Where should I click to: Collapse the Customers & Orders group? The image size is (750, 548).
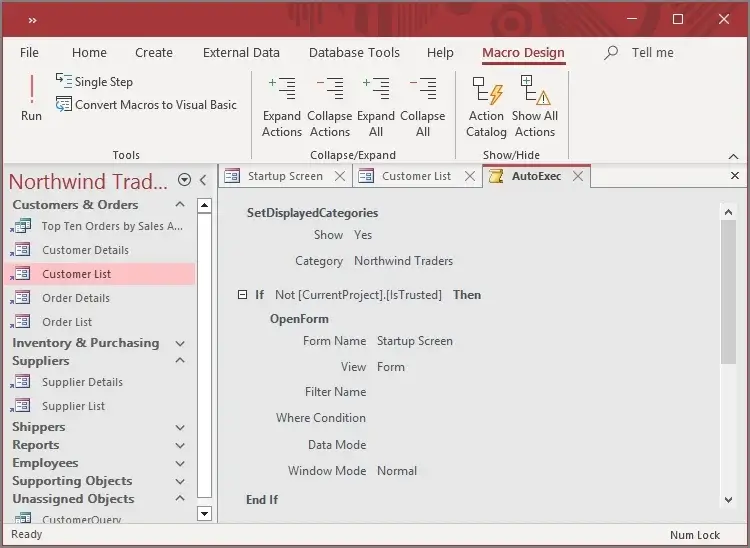coord(181,205)
